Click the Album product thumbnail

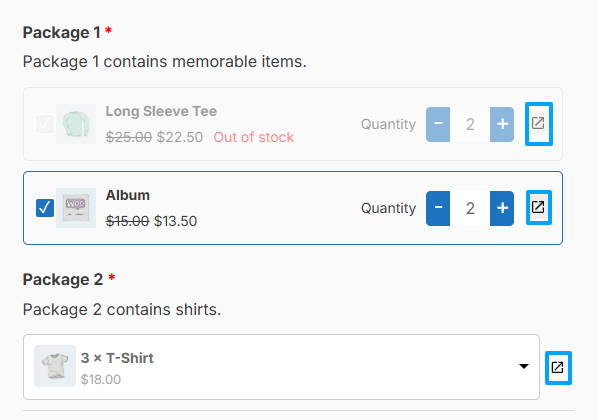coord(76,208)
